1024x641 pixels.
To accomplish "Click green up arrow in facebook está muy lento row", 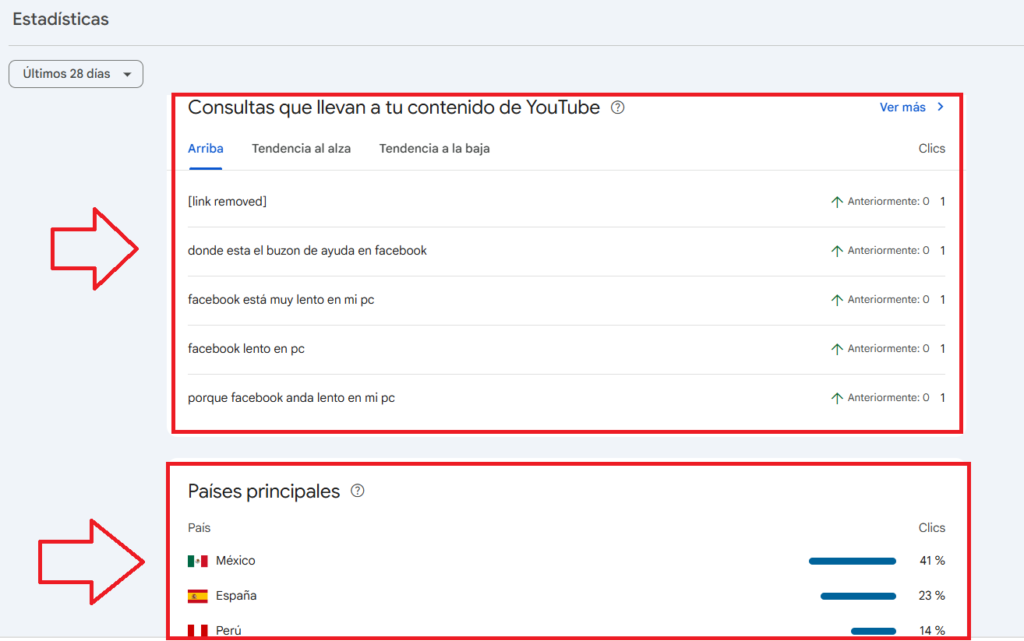I will pos(837,300).
